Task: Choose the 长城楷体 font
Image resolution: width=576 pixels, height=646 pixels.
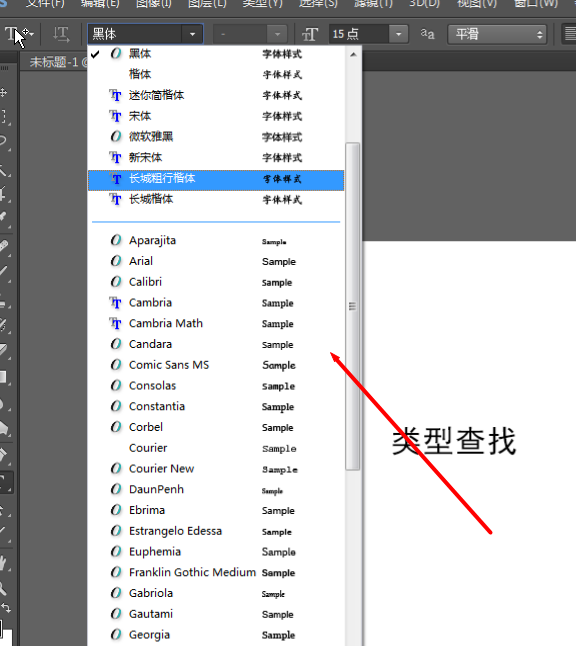Action: point(216,199)
